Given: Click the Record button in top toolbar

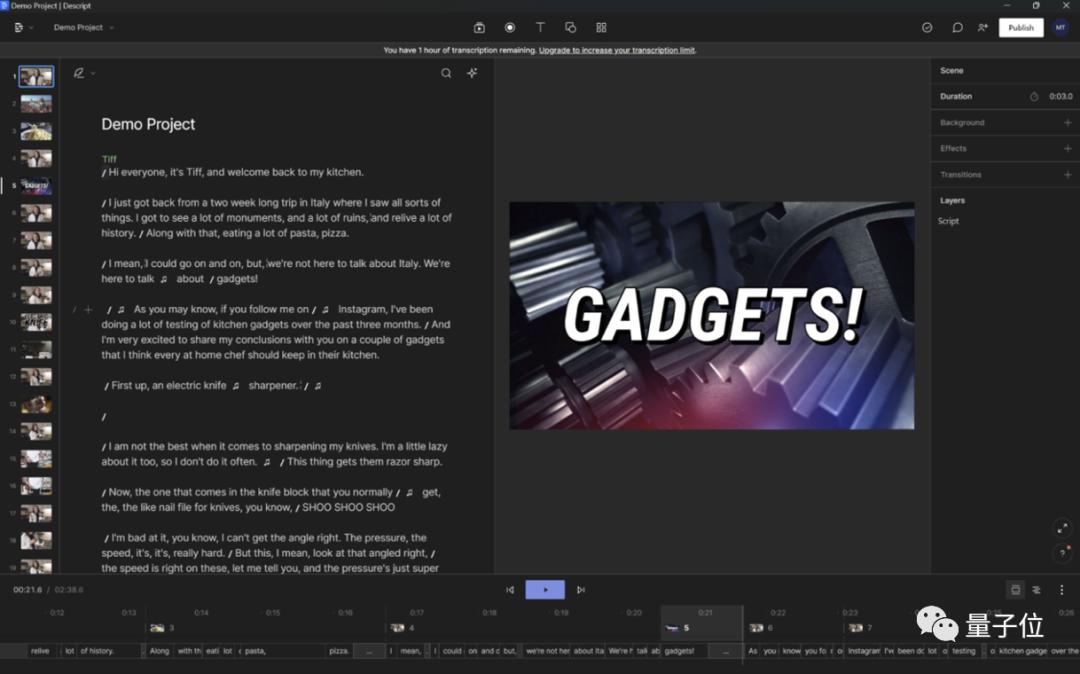Looking at the screenshot, I should pyautogui.click(x=510, y=28).
